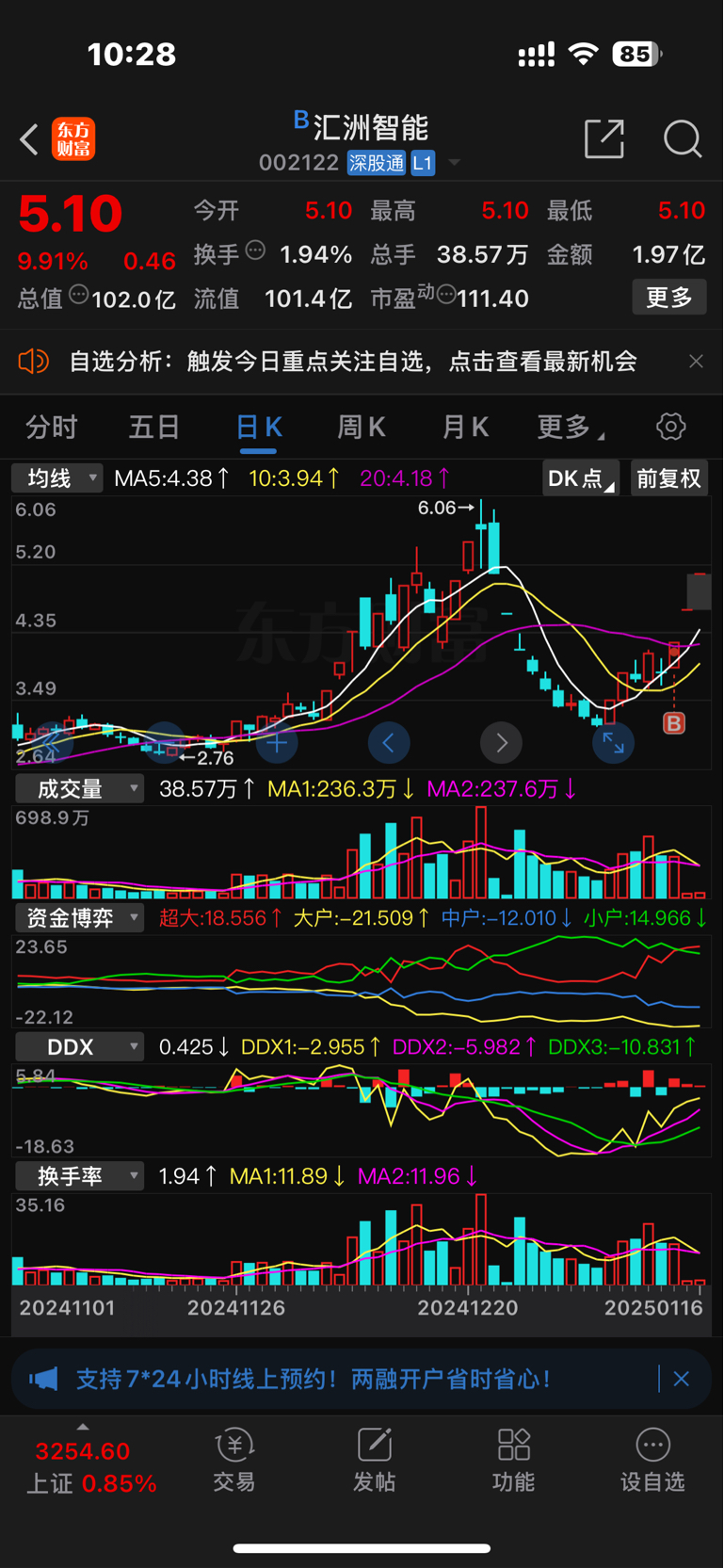Image resolution: width=724 pixels, height=1568 pixels.
Task: Tap the megaphone icon in banner
Action: 43,1380
